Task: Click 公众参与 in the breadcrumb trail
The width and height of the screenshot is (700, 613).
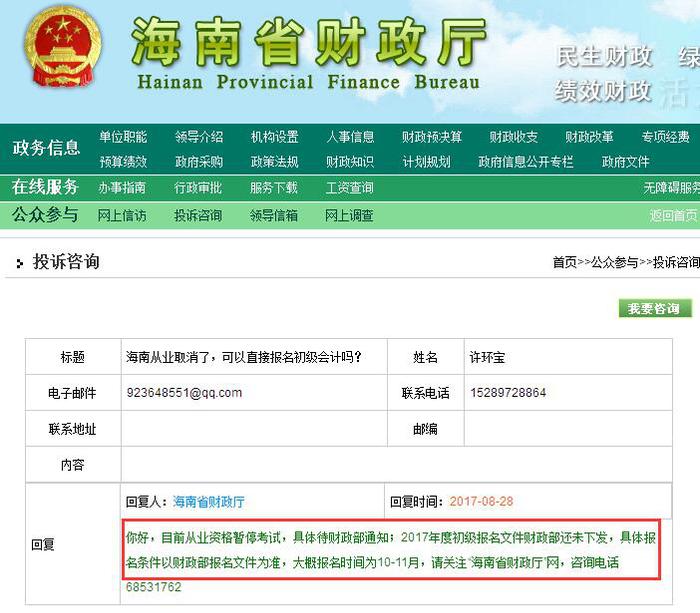Action: point(614,262)
